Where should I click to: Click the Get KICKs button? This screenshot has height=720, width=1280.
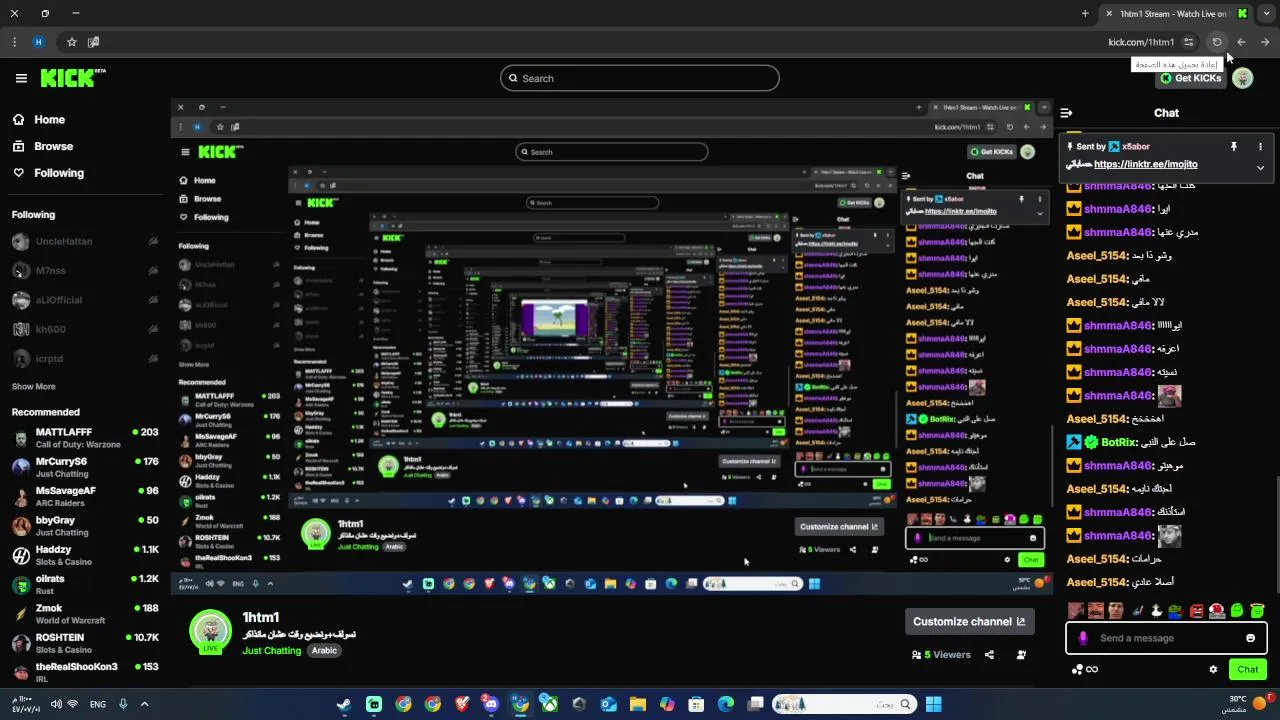tap(1190, 78)
